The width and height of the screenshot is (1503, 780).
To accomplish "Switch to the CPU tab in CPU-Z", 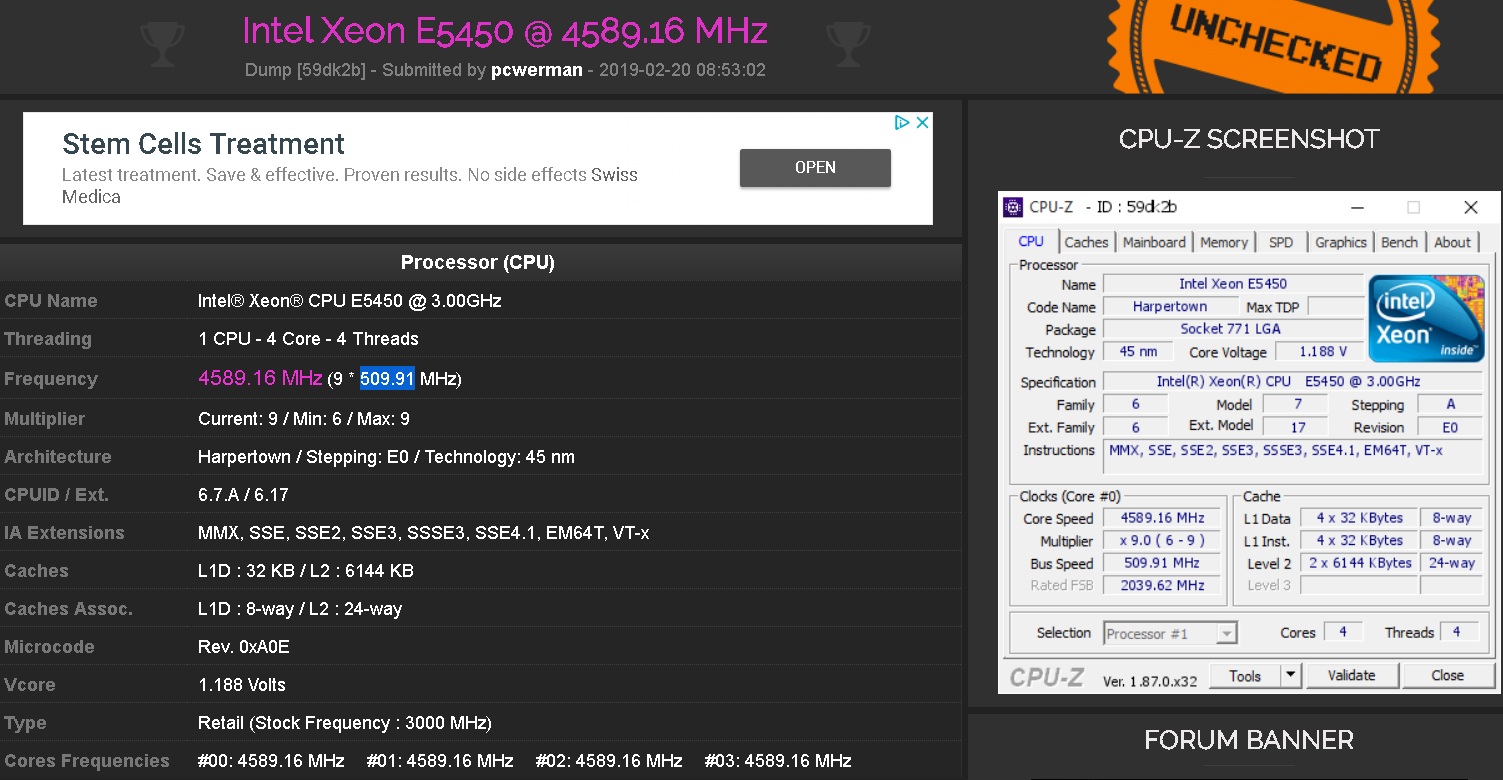I will pyautogui.click(x=1031, y=242).
